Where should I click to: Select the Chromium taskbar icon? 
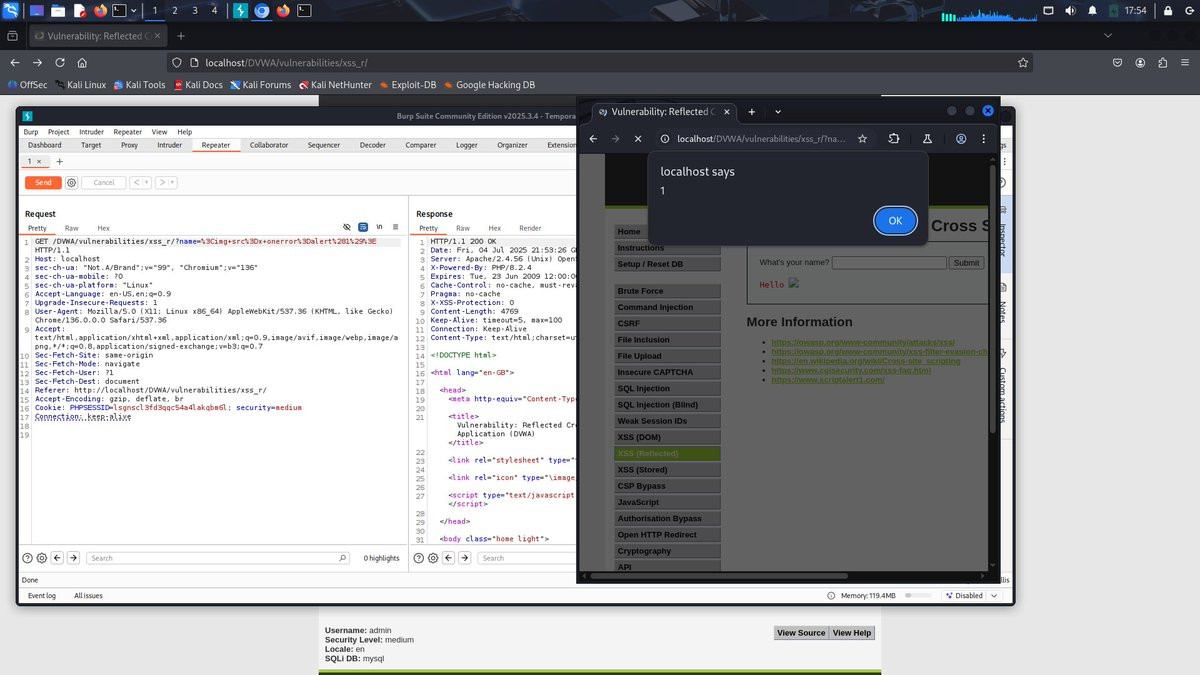coord(262,11)
